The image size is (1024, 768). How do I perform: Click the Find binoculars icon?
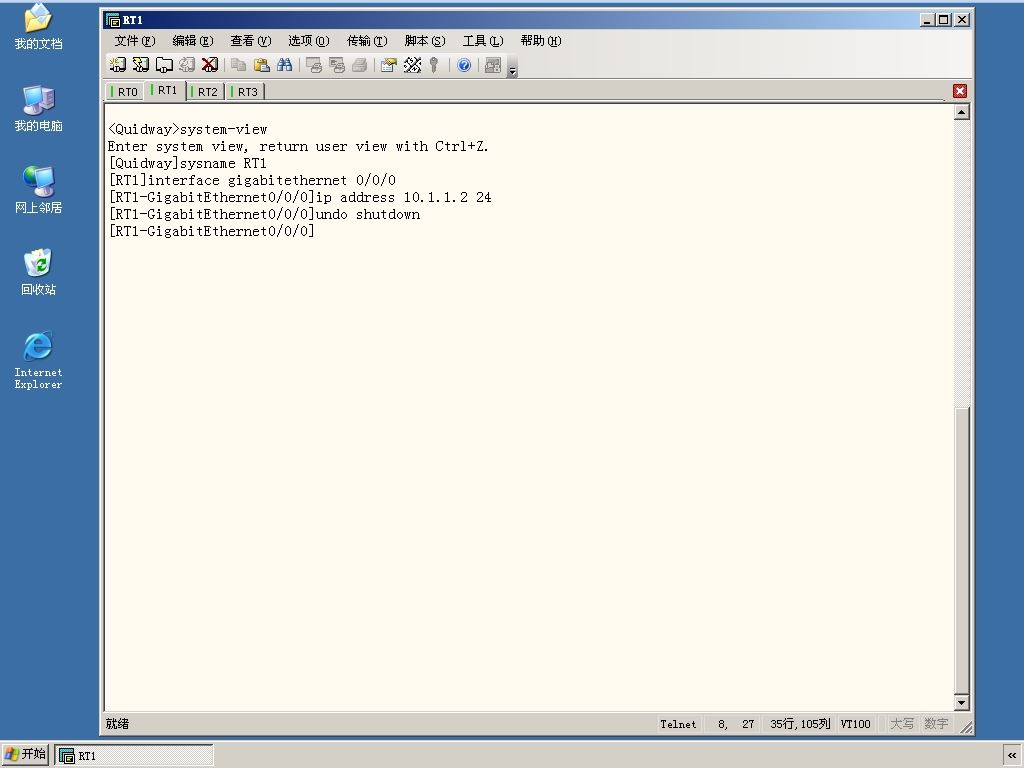point(284,65)
